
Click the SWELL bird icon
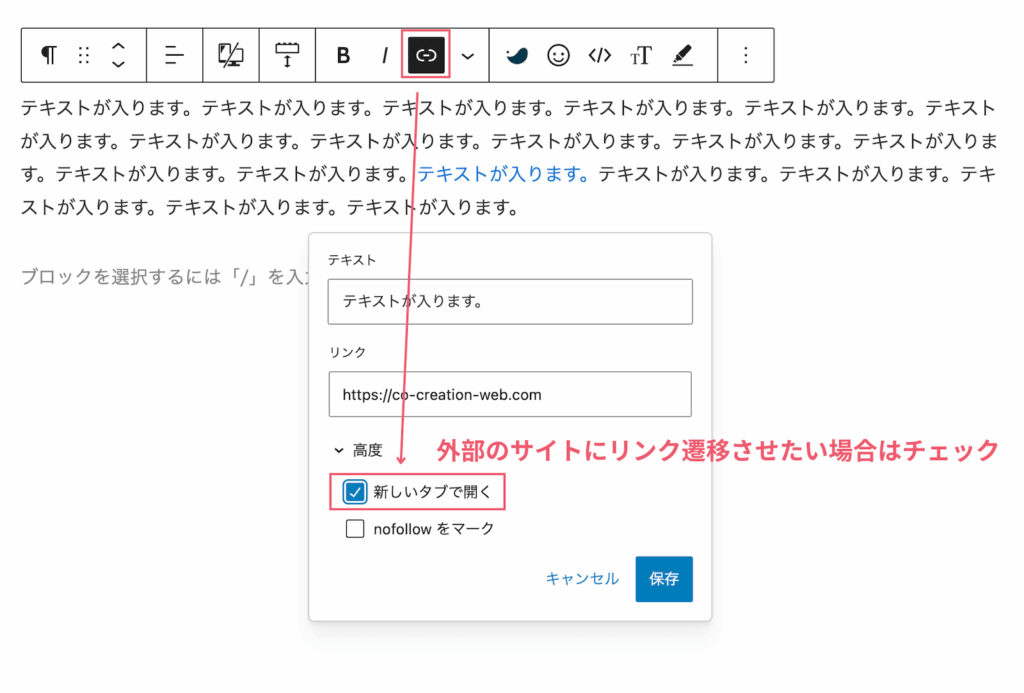click(x=517, y=56)
